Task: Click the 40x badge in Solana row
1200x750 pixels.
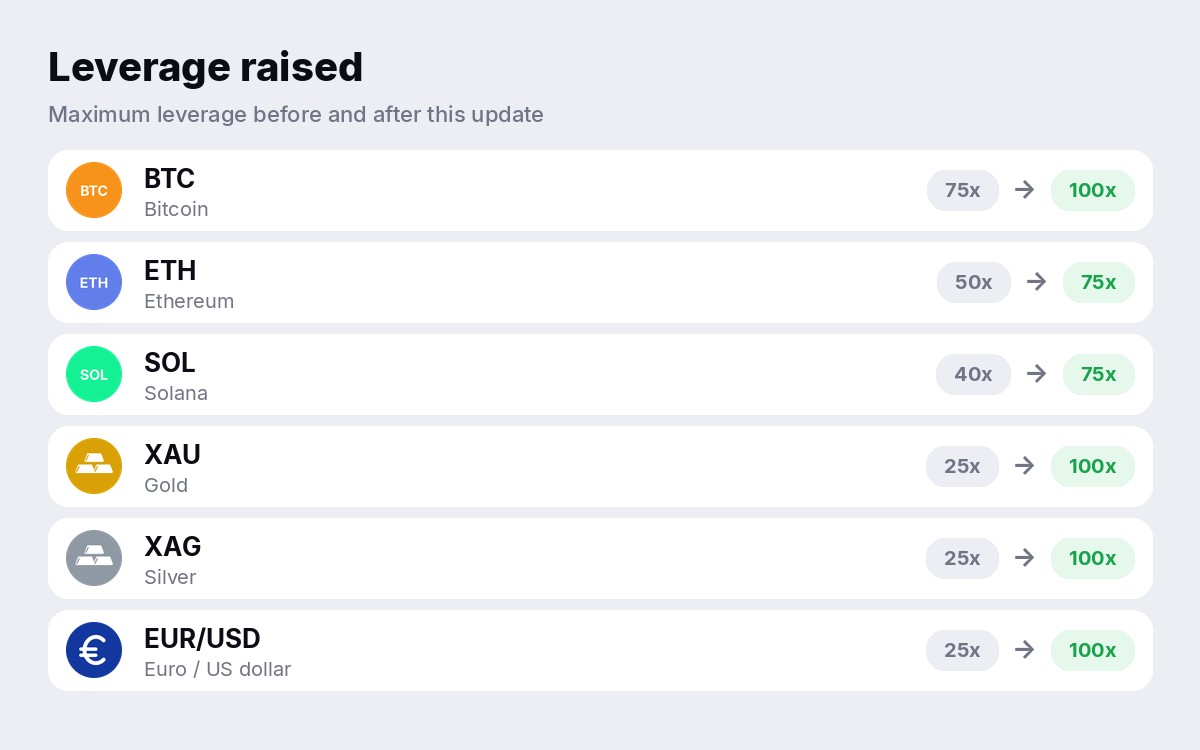Action: tap(974, 374)
